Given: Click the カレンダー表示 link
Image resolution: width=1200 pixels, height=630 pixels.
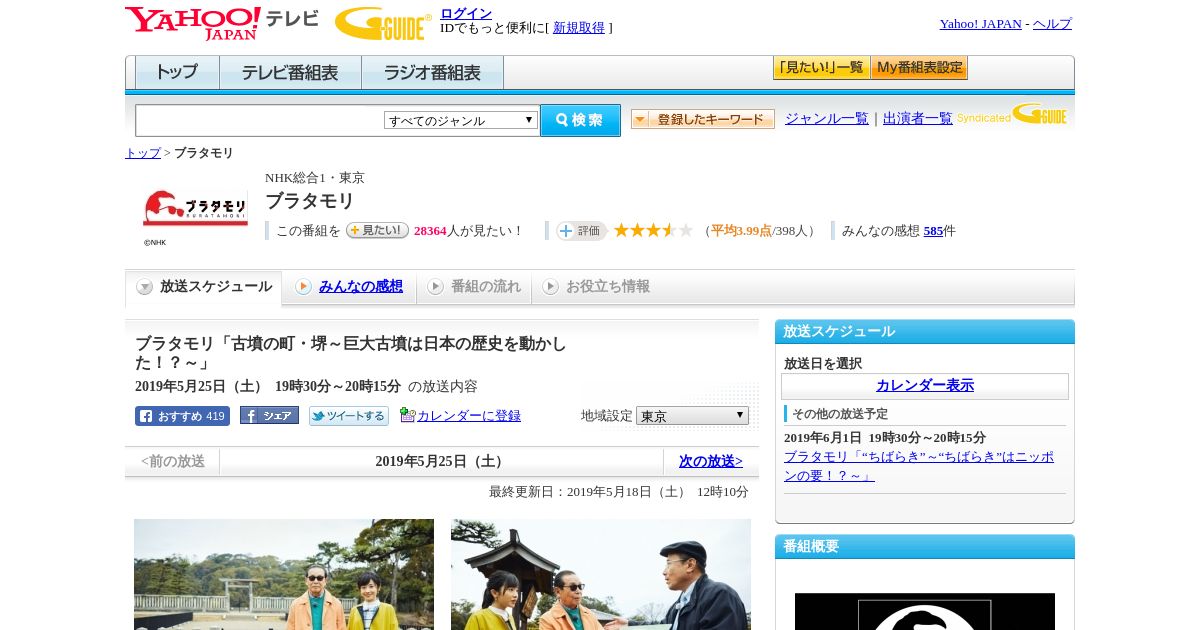Looking at the screenshot, I should (925, 386).
